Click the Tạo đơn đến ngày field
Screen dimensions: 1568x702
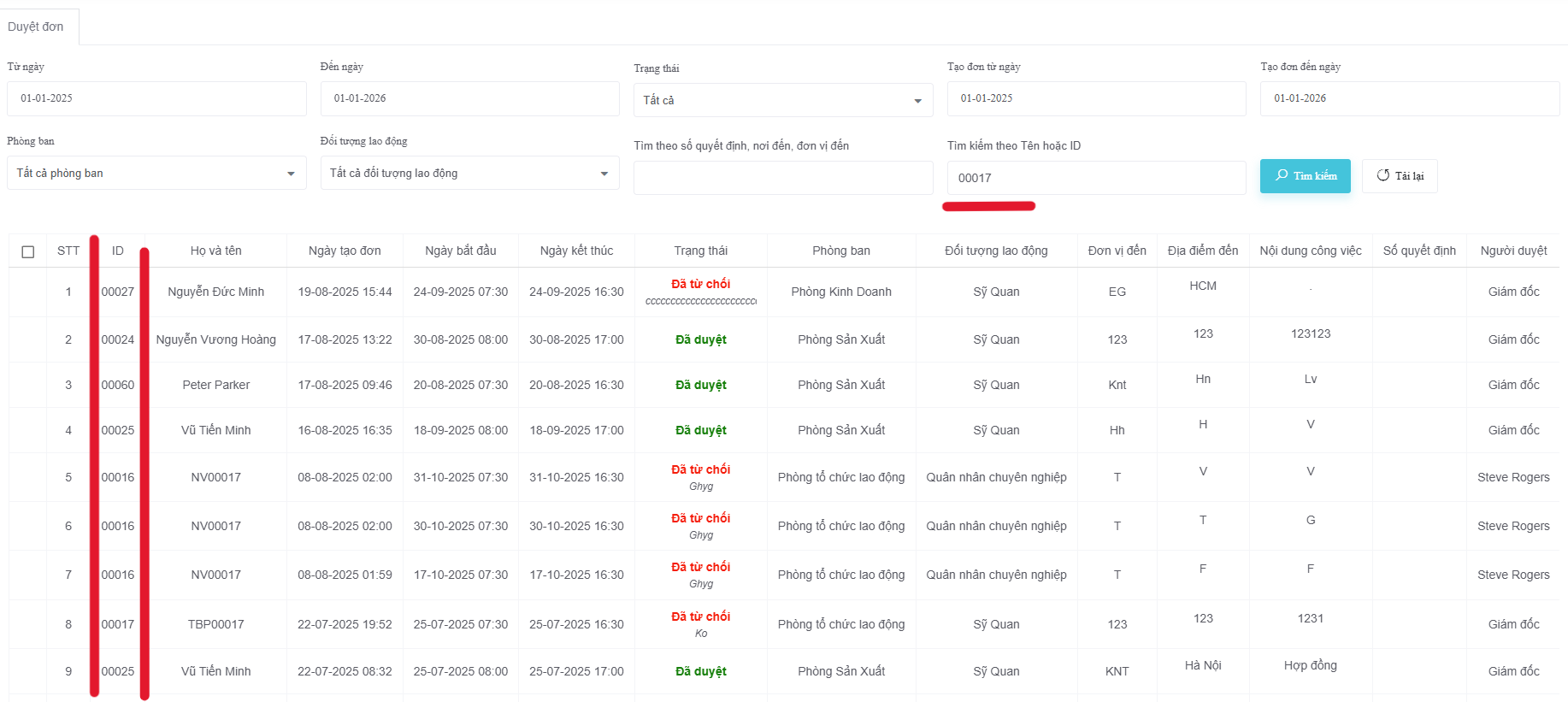click(1409, 98)
